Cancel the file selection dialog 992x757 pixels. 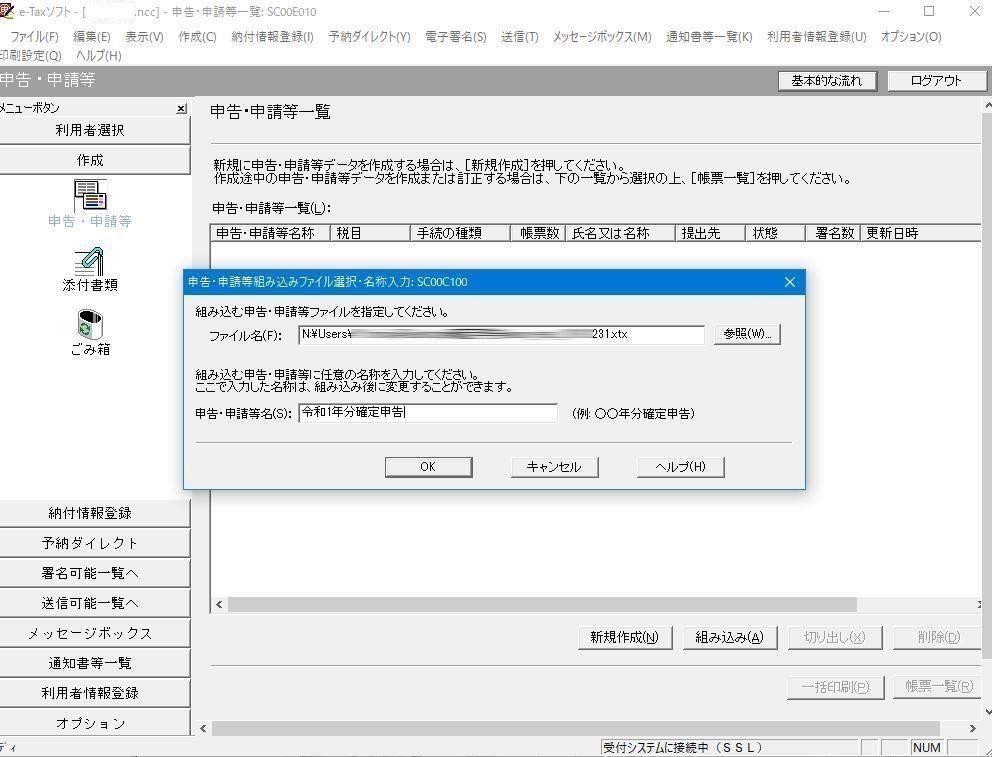[554, 466]
